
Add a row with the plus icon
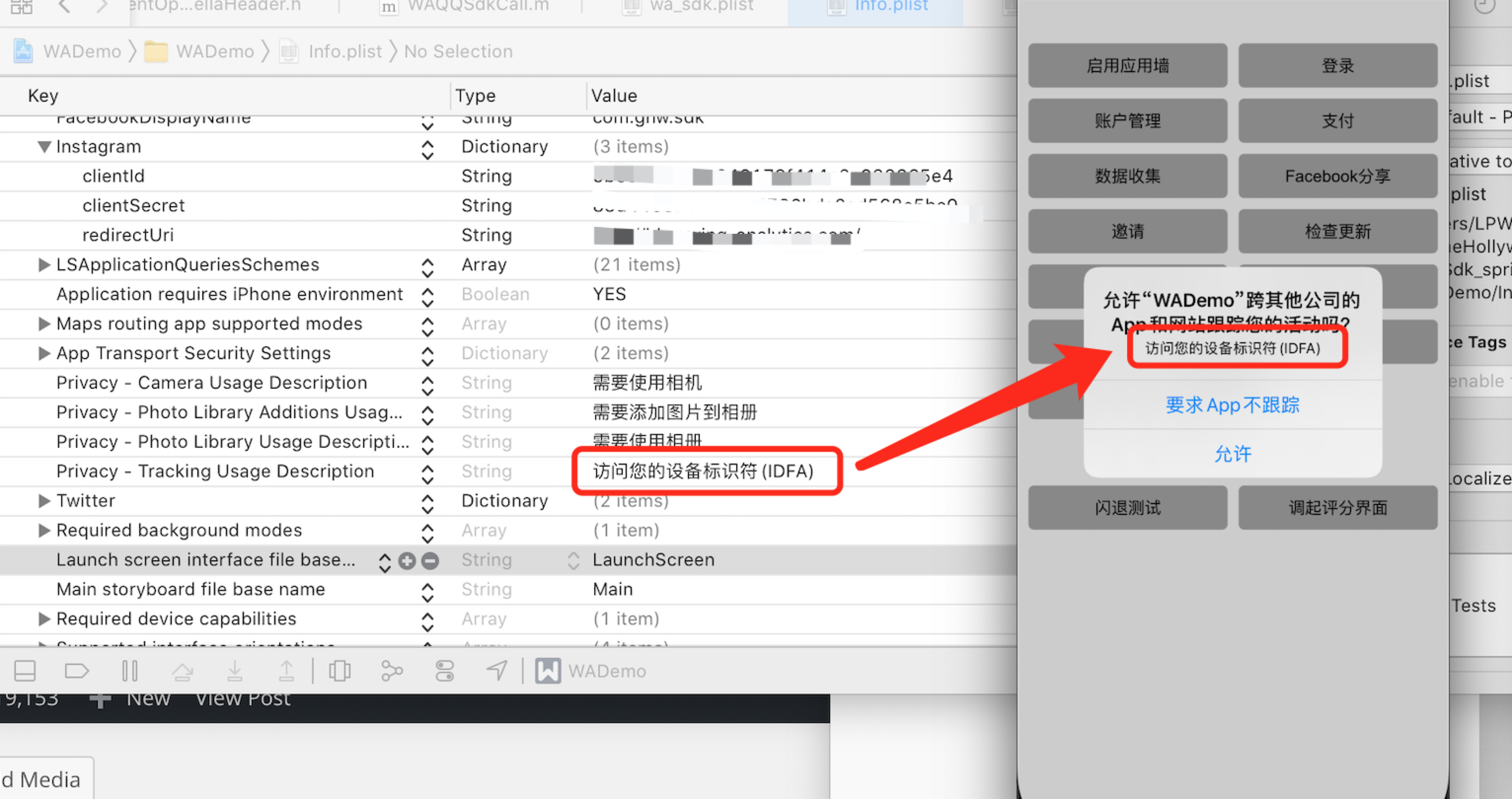tap(407, 561)
